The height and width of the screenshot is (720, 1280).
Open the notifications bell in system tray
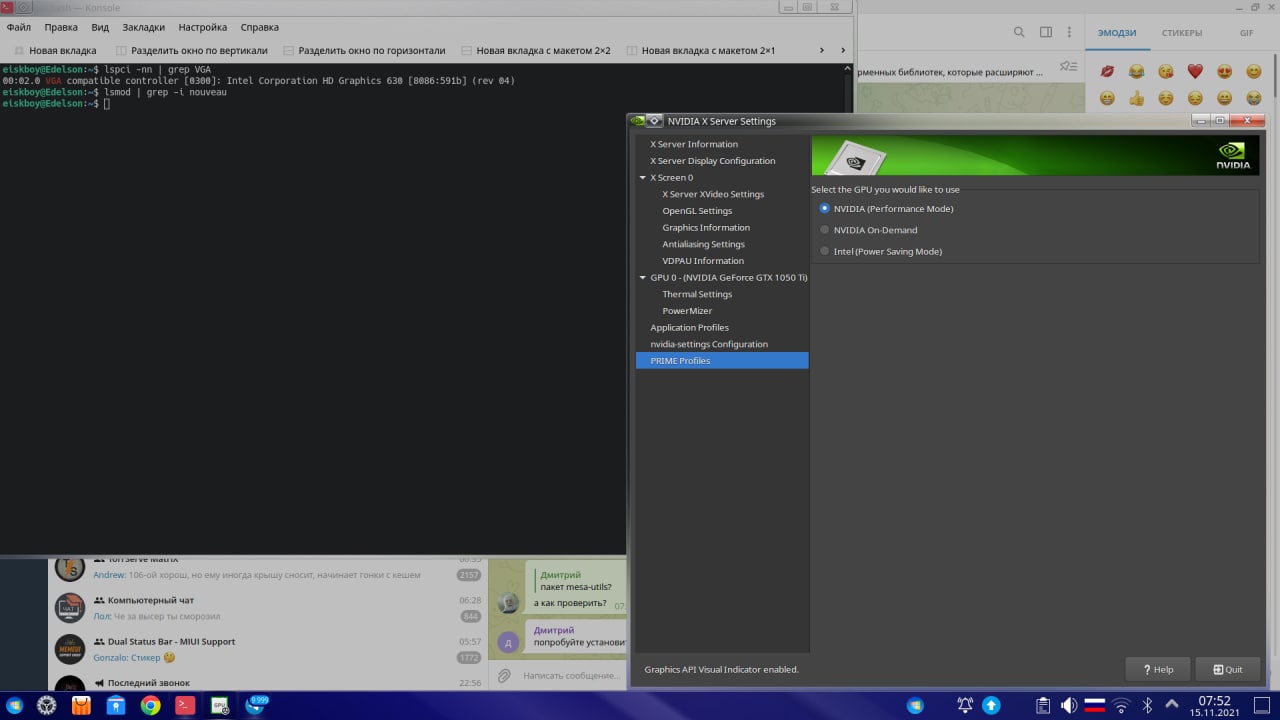(x=965, y=705)
